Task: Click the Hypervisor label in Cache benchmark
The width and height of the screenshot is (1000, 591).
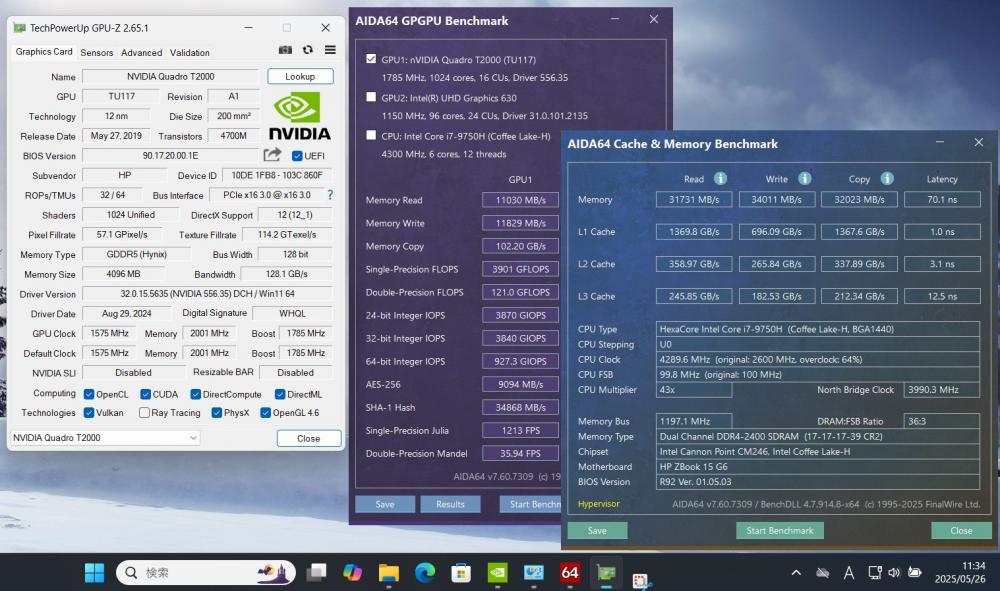Action: [x=598, y=504]
